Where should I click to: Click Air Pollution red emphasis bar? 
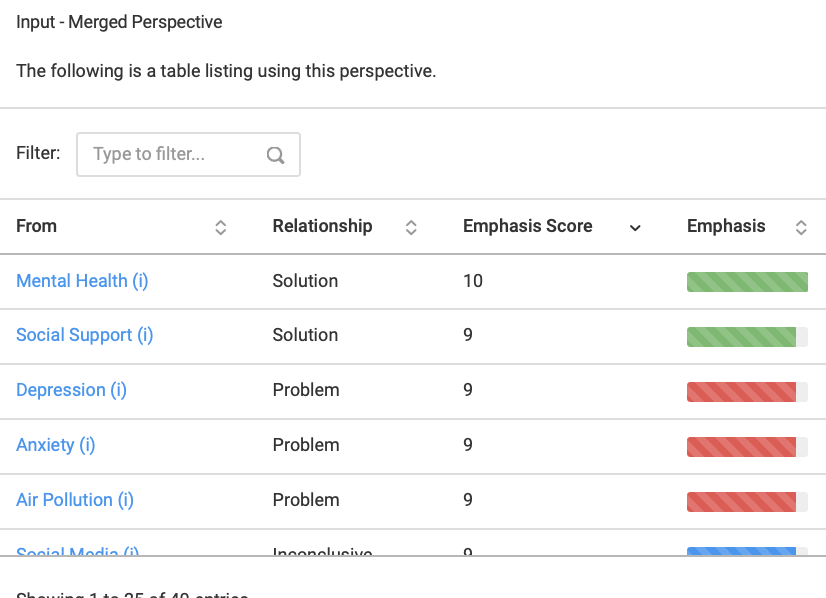pyautogui.click(x=742, y=502)
